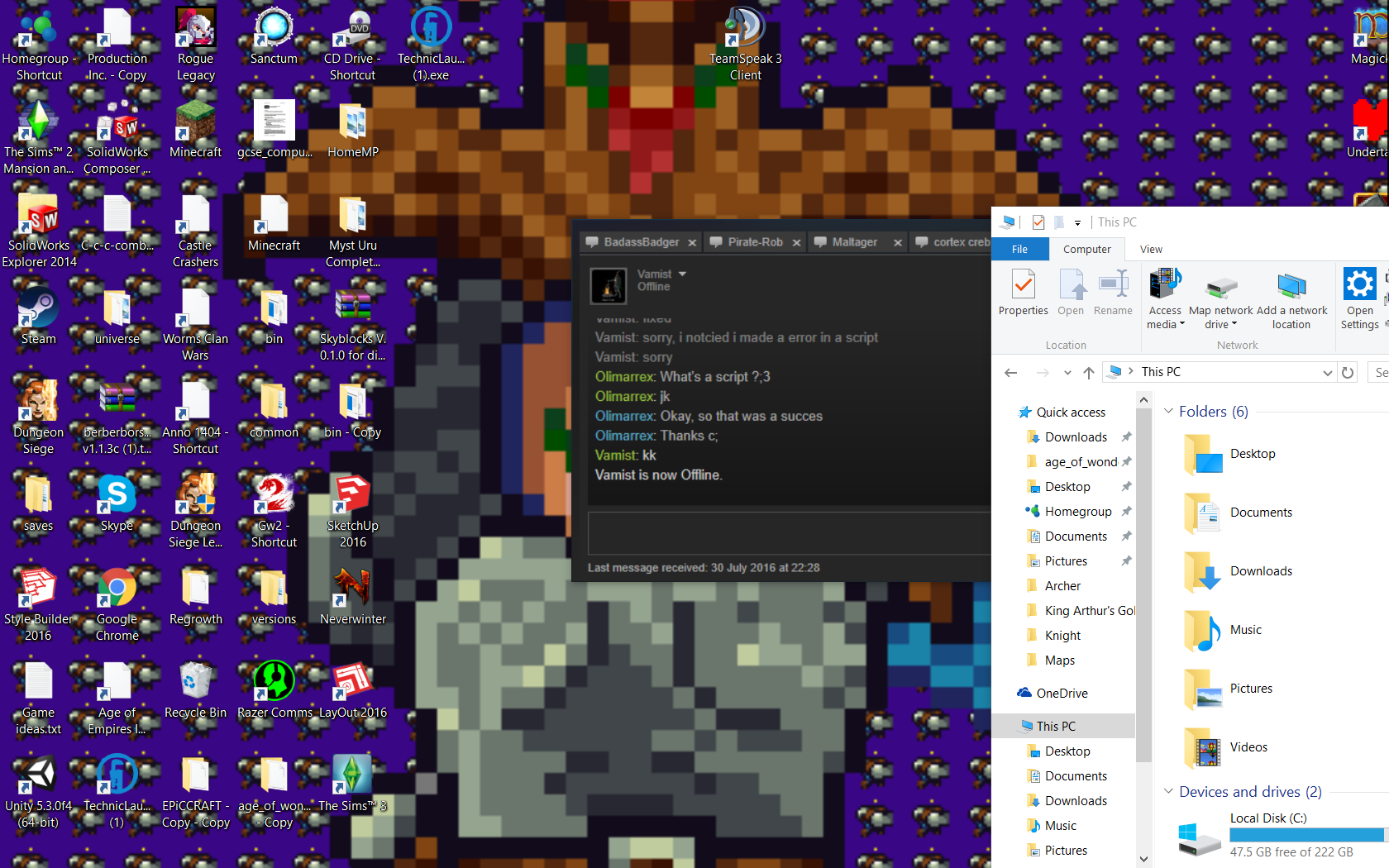Open the File tab in Explorer
Screen dimensions: 1389x868
tap(1020, 249)
